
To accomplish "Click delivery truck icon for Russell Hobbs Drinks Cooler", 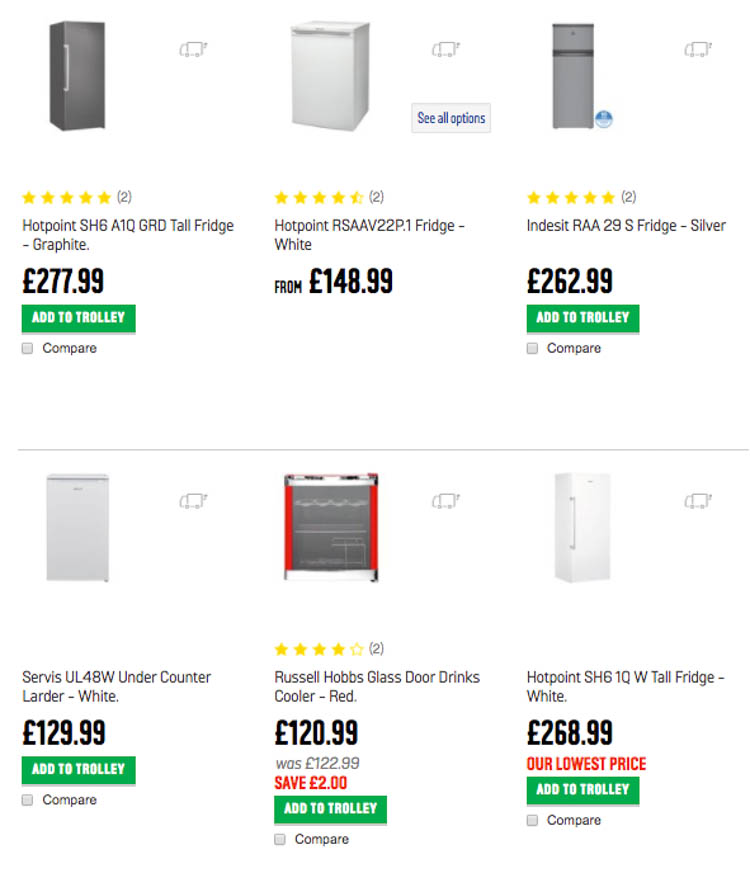I will click(445, 500).
